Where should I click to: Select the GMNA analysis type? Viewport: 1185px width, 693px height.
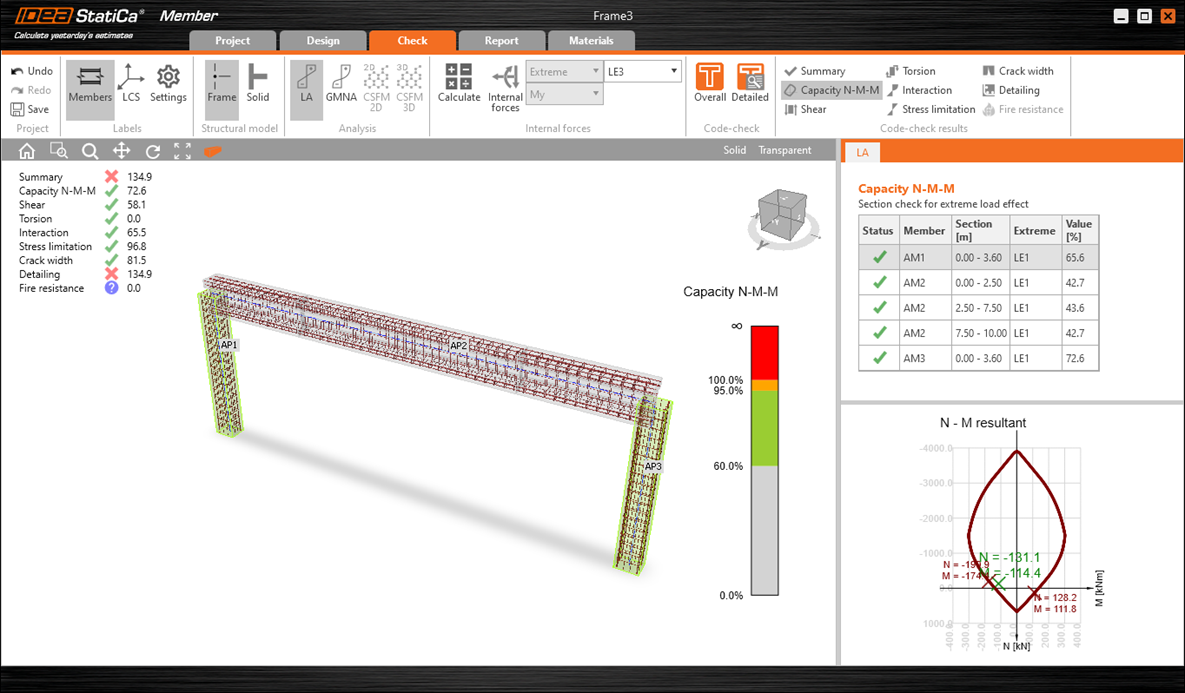tap(342, 83)
